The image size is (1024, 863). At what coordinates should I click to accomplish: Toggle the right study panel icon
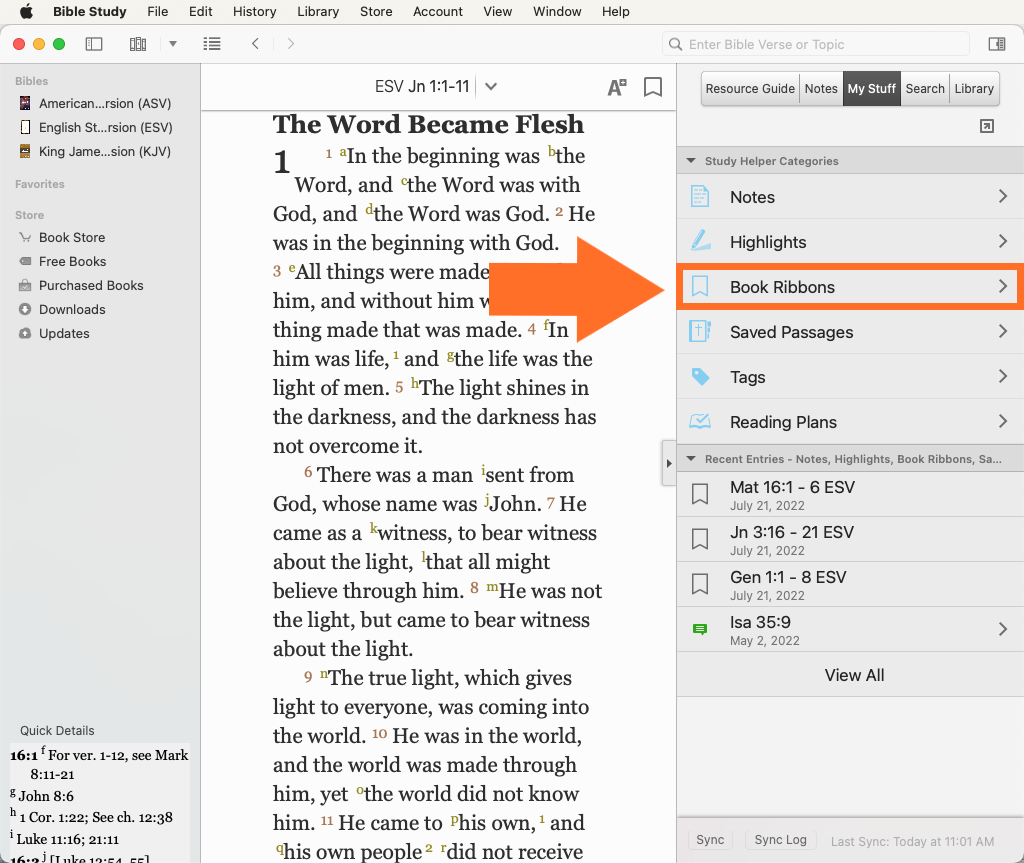pyautogui.click(x=996, y=44)
